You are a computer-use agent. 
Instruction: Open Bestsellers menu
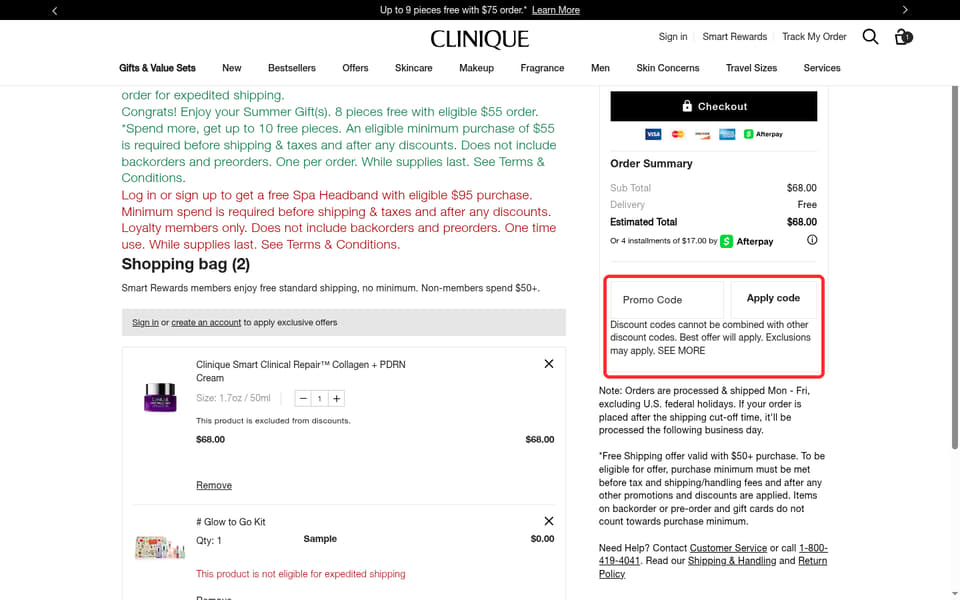[x=291, y=68]
